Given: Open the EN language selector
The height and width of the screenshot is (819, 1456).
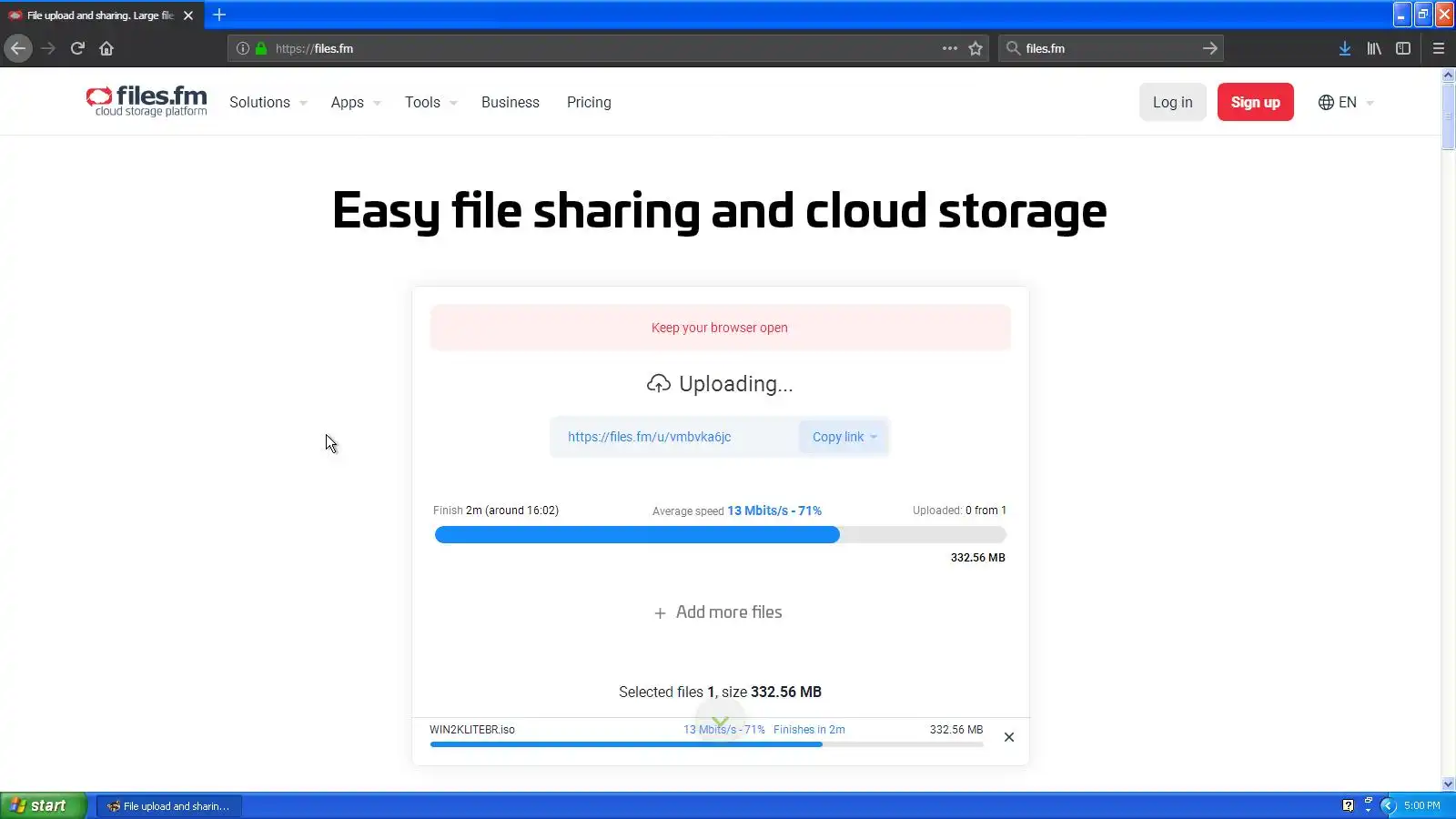Looking at the screenshot, I should 1346,102.
